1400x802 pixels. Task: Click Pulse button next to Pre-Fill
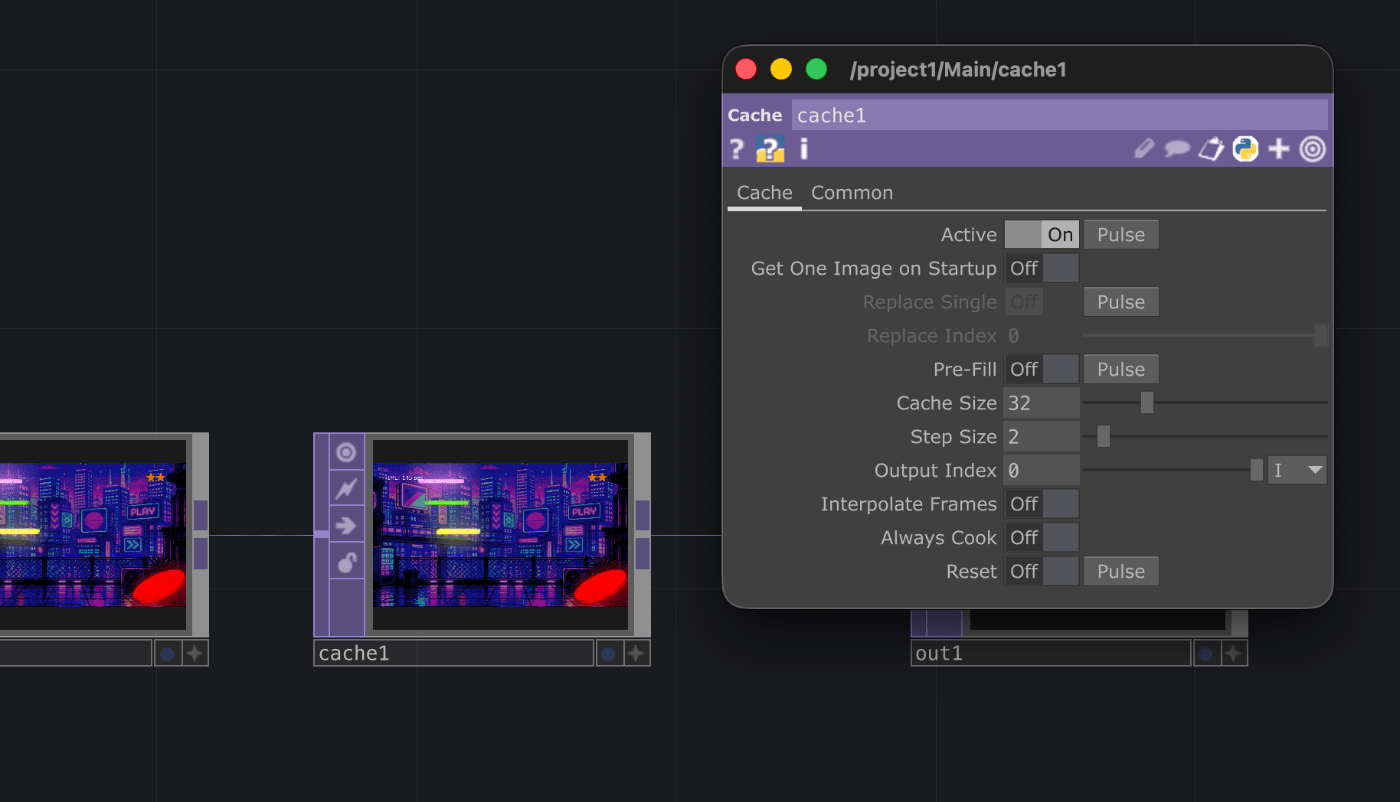pos(1121,369)
